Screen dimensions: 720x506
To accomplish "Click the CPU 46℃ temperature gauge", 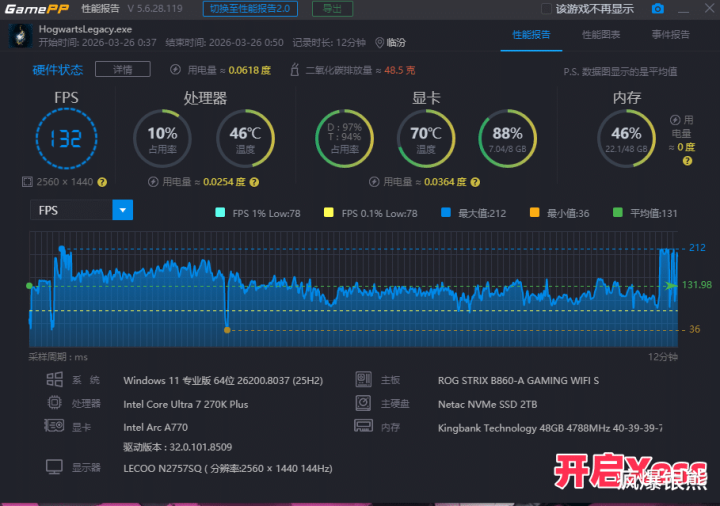I will pyautogui.click(x=245, y=138).
